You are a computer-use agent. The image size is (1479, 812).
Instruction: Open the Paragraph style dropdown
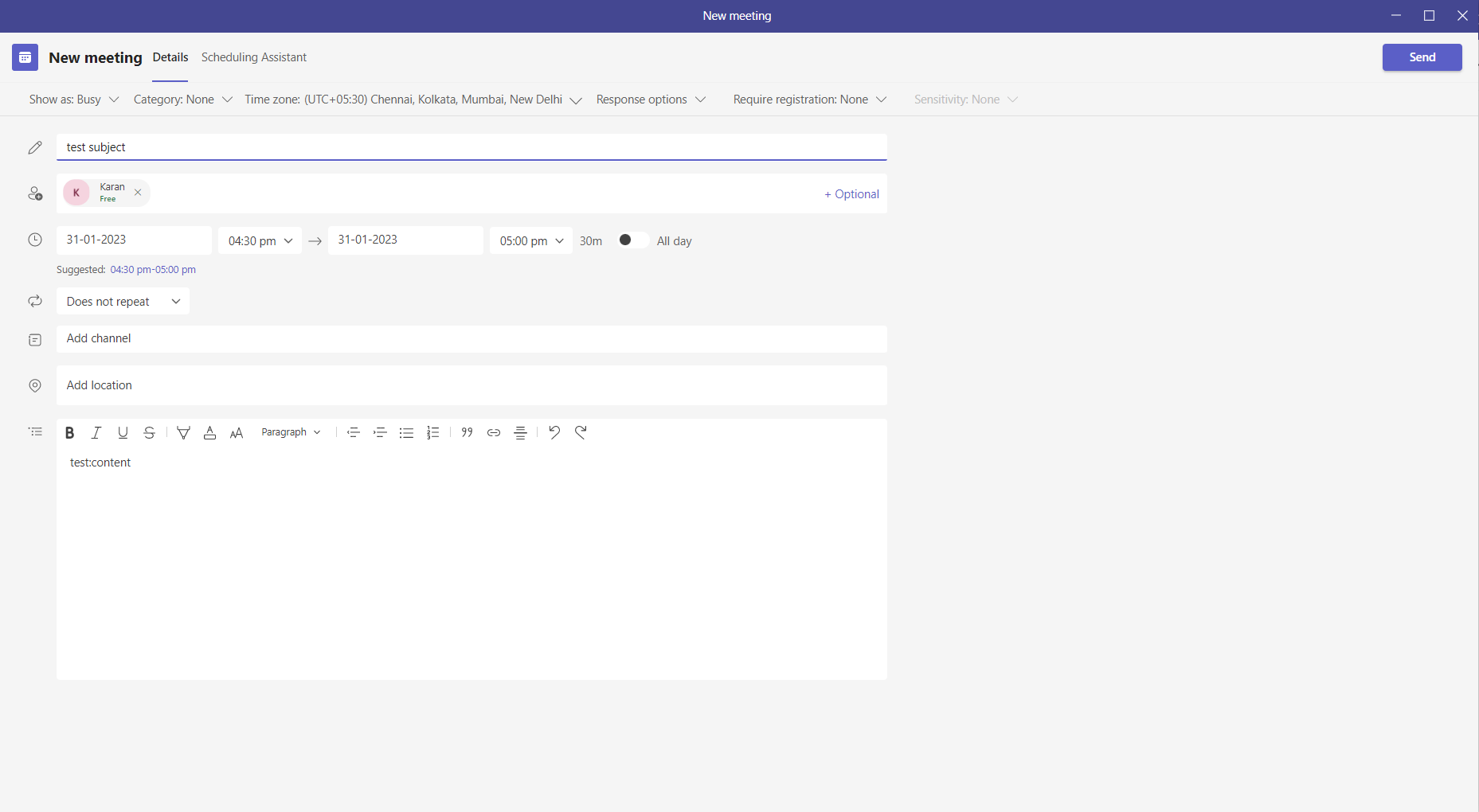(x=291, y=432)
